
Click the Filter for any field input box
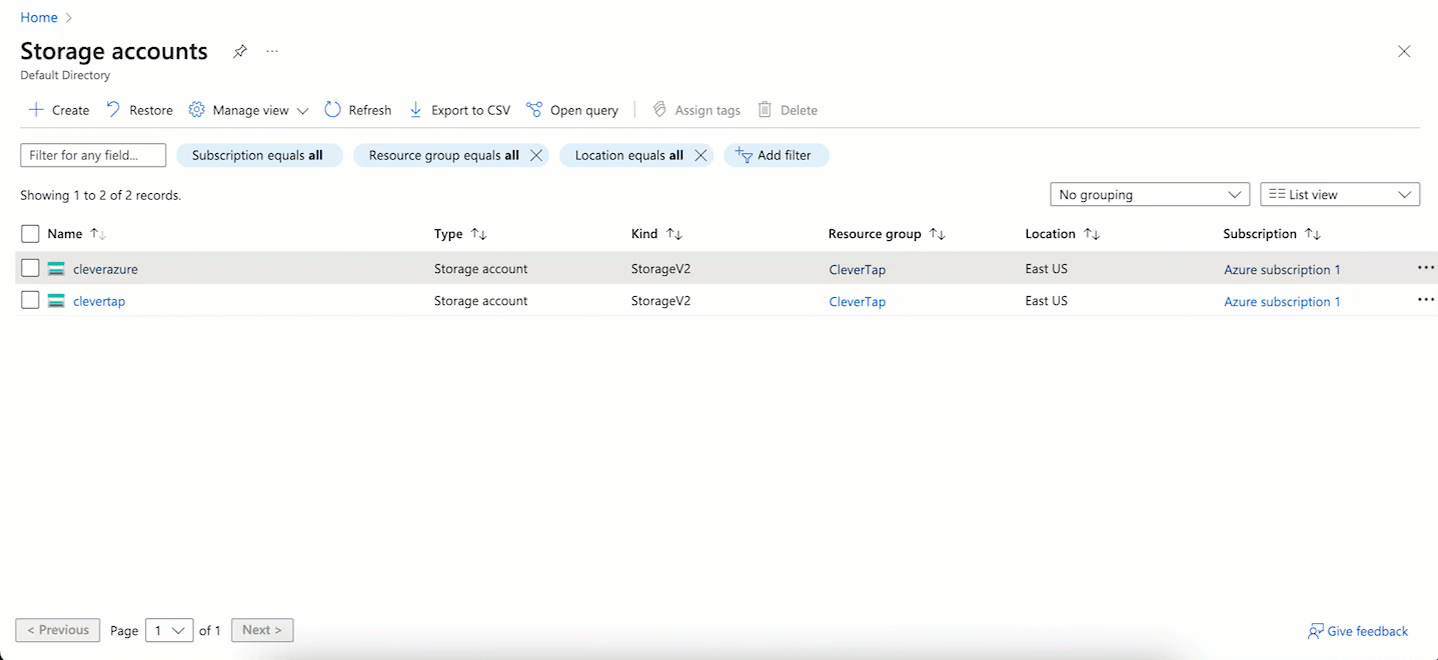92,155
